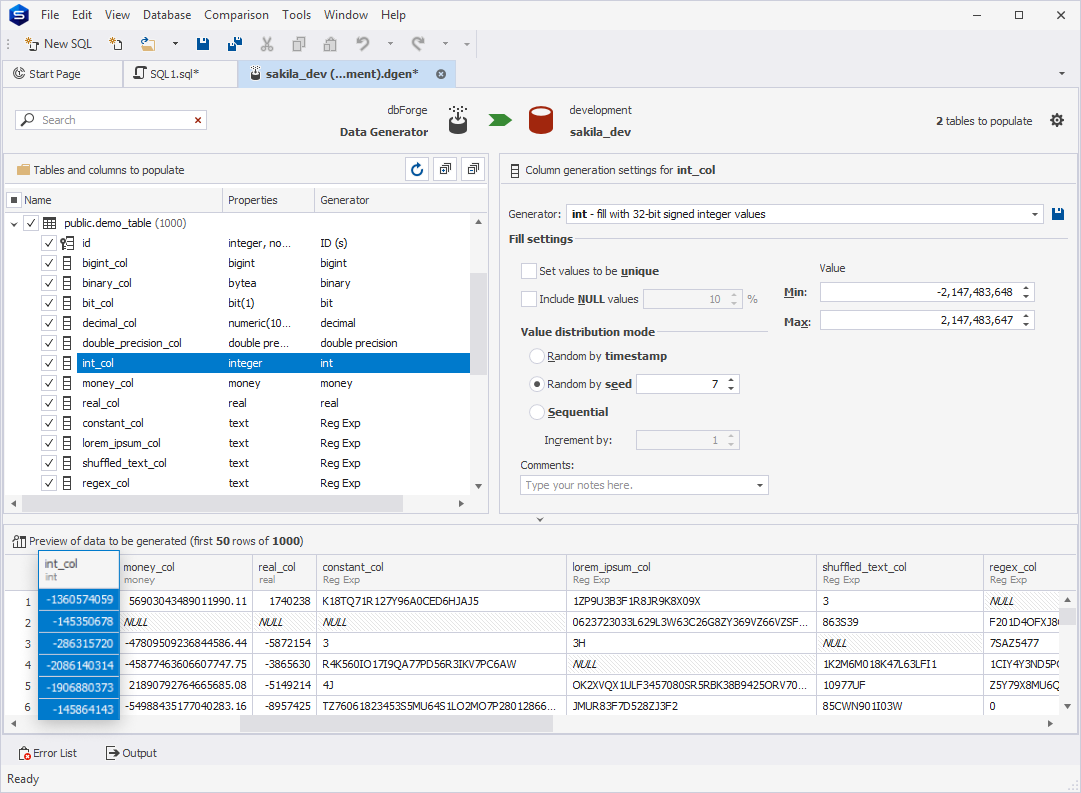Tick the Include NULL values checkbox
This screenshot has width=1081, height=793.
pyautogui.click(x=529, y=299)
